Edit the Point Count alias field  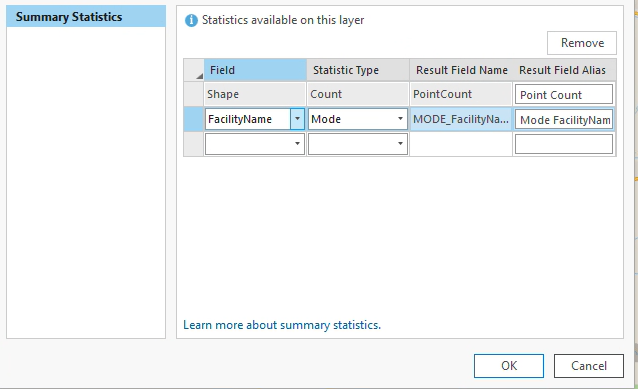click(x=564, y=94)
